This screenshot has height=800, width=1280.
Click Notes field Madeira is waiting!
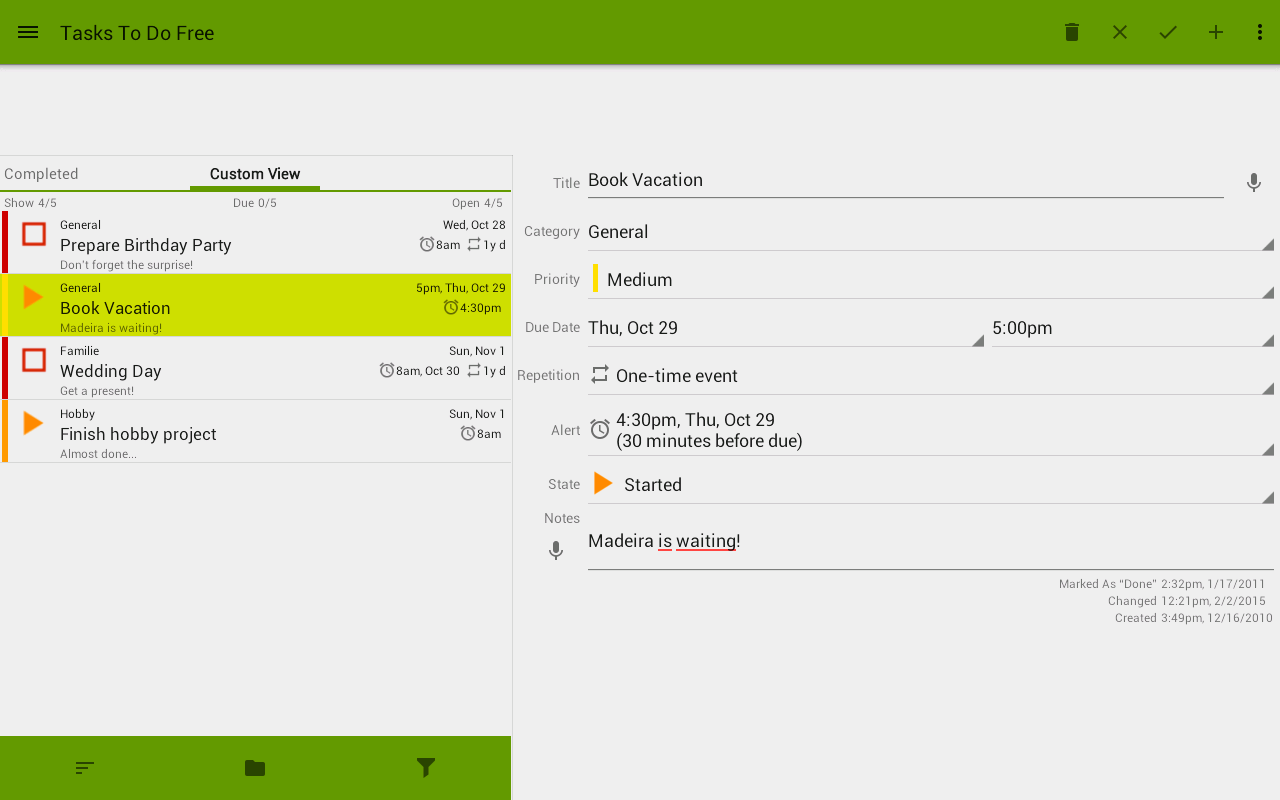(x=931, y=544)
